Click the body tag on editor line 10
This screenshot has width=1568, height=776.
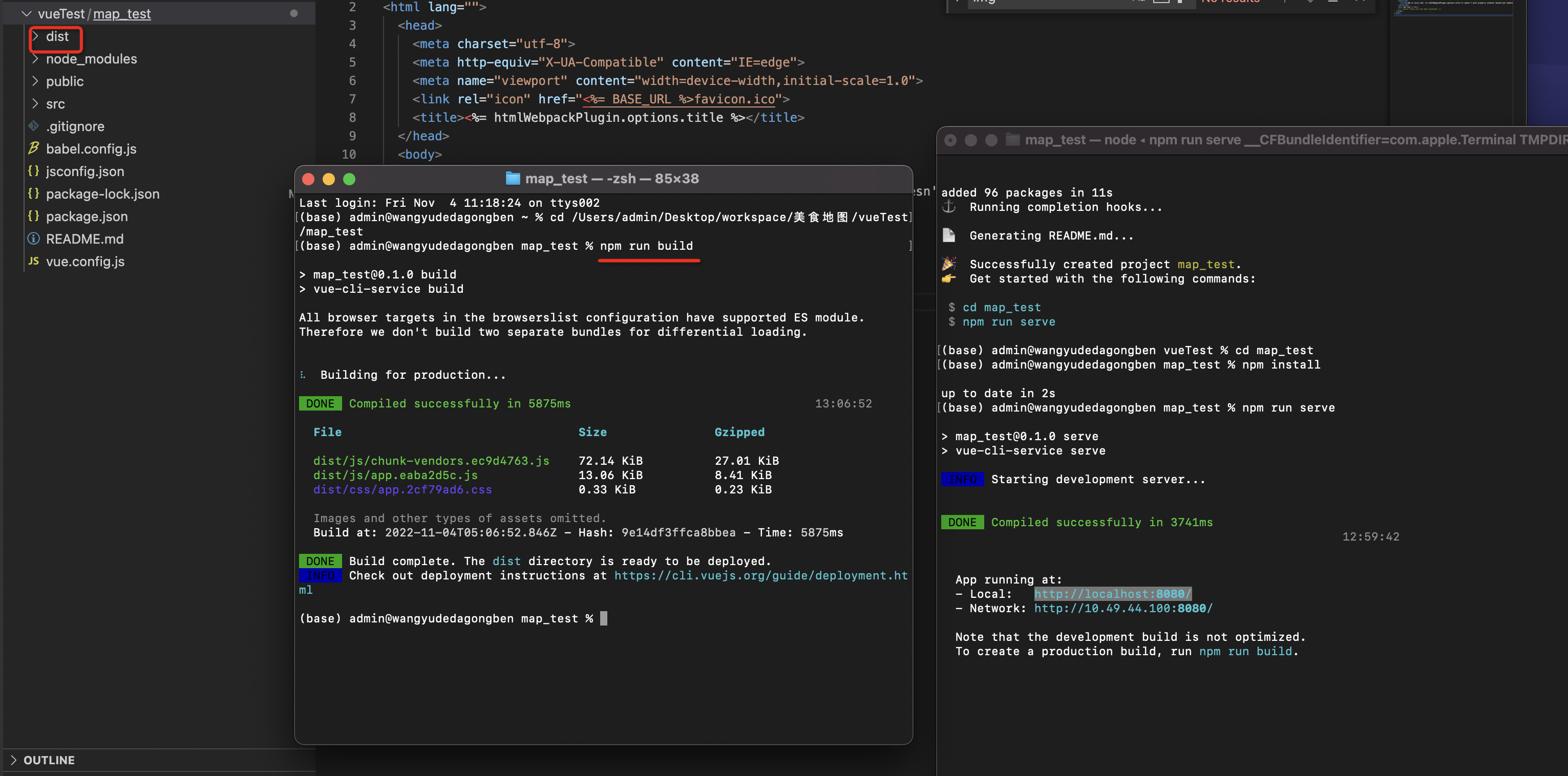click(x=419, y=155)
